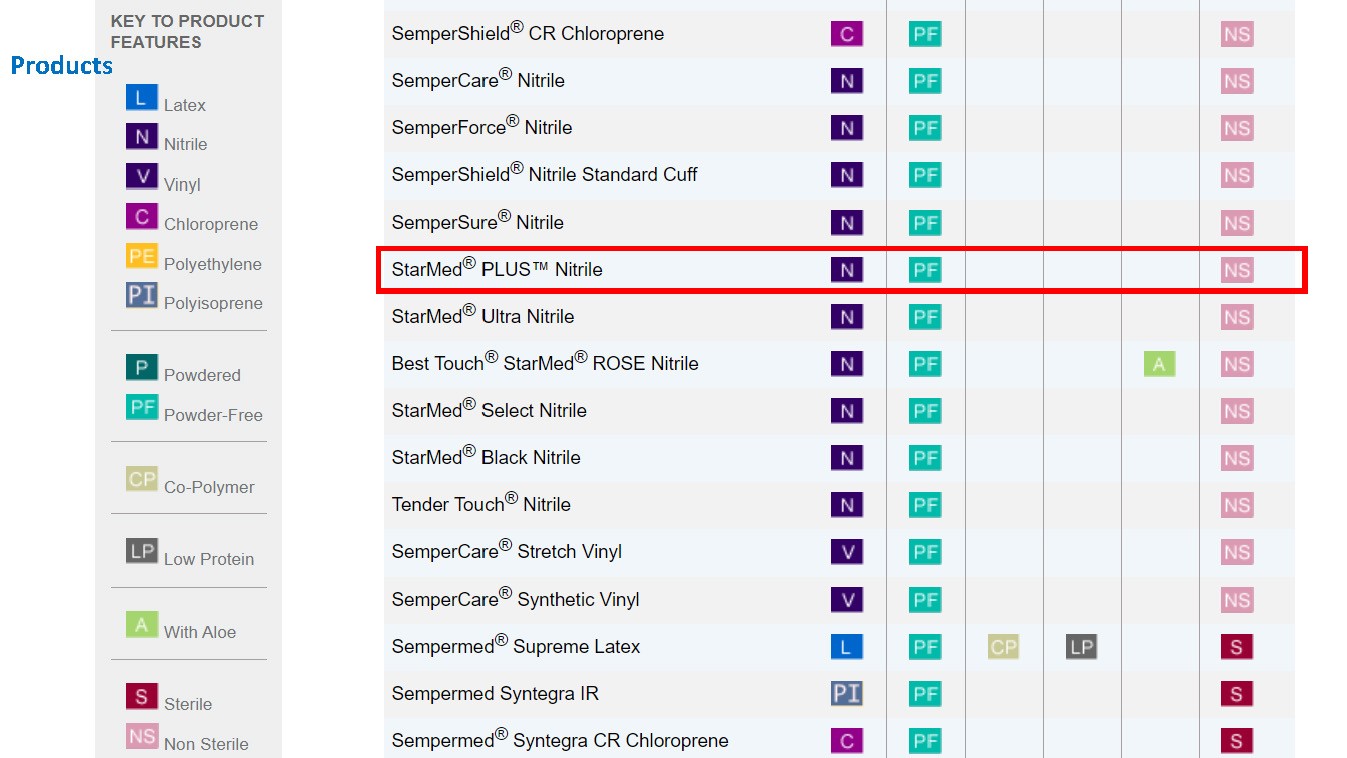
Task: Click the C icon for SemperShield CR Chloroprene
Action: pos(847,34)
